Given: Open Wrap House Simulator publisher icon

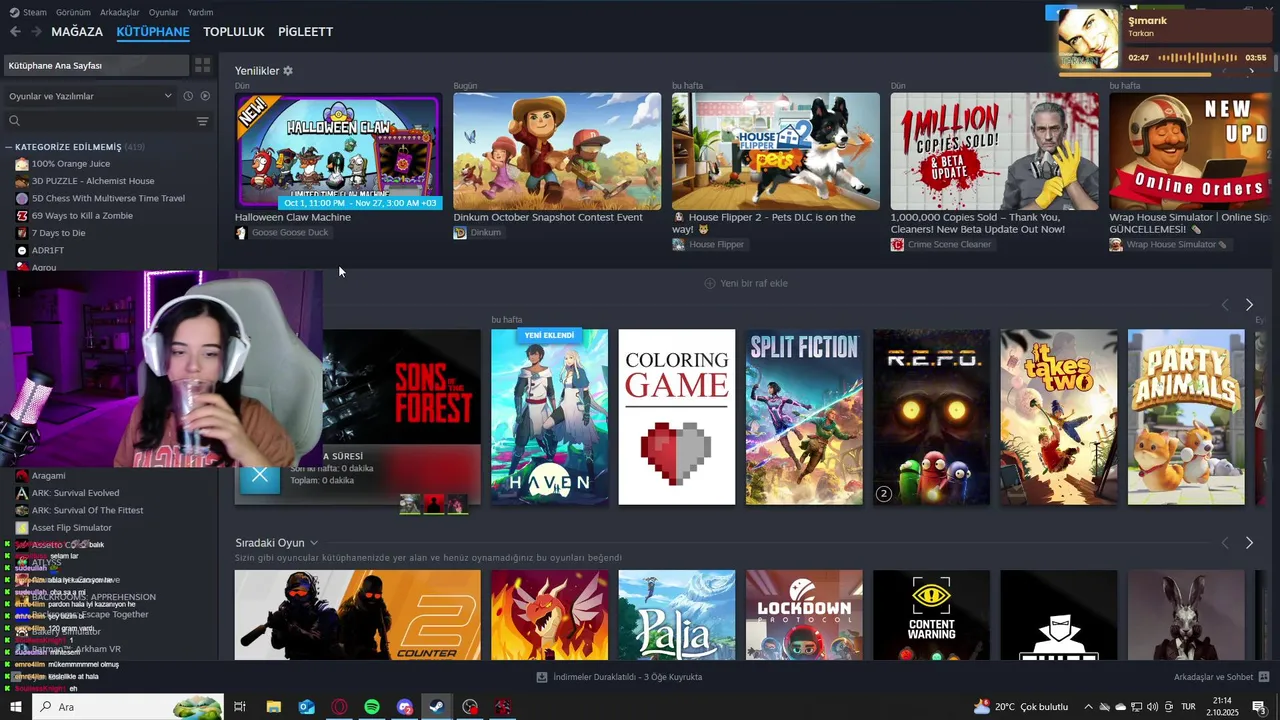Looking at the screenshot, I should point(1116,245).
